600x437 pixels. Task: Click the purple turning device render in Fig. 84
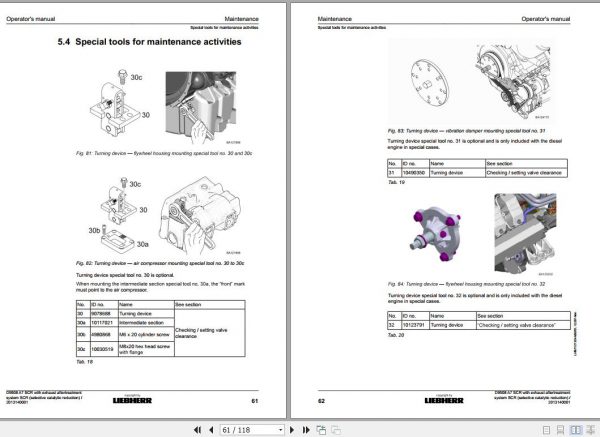click(436, 233)
